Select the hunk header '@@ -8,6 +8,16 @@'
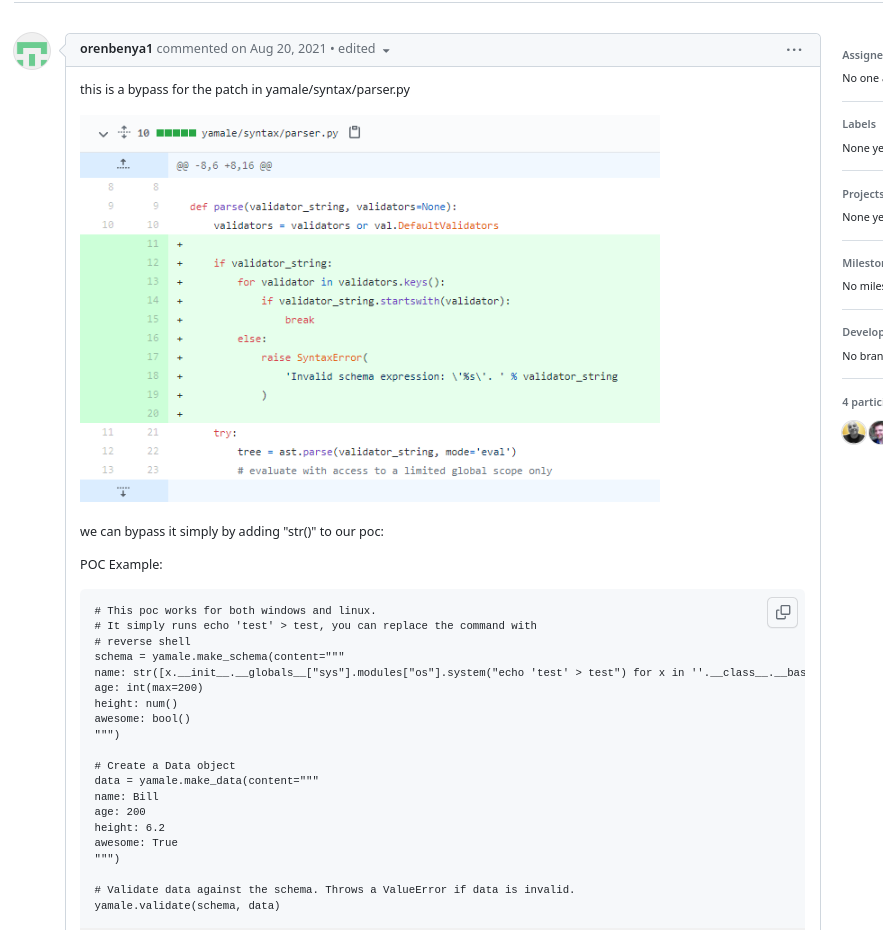The width and height of the screenshot is (883, 930). point(224,165)
